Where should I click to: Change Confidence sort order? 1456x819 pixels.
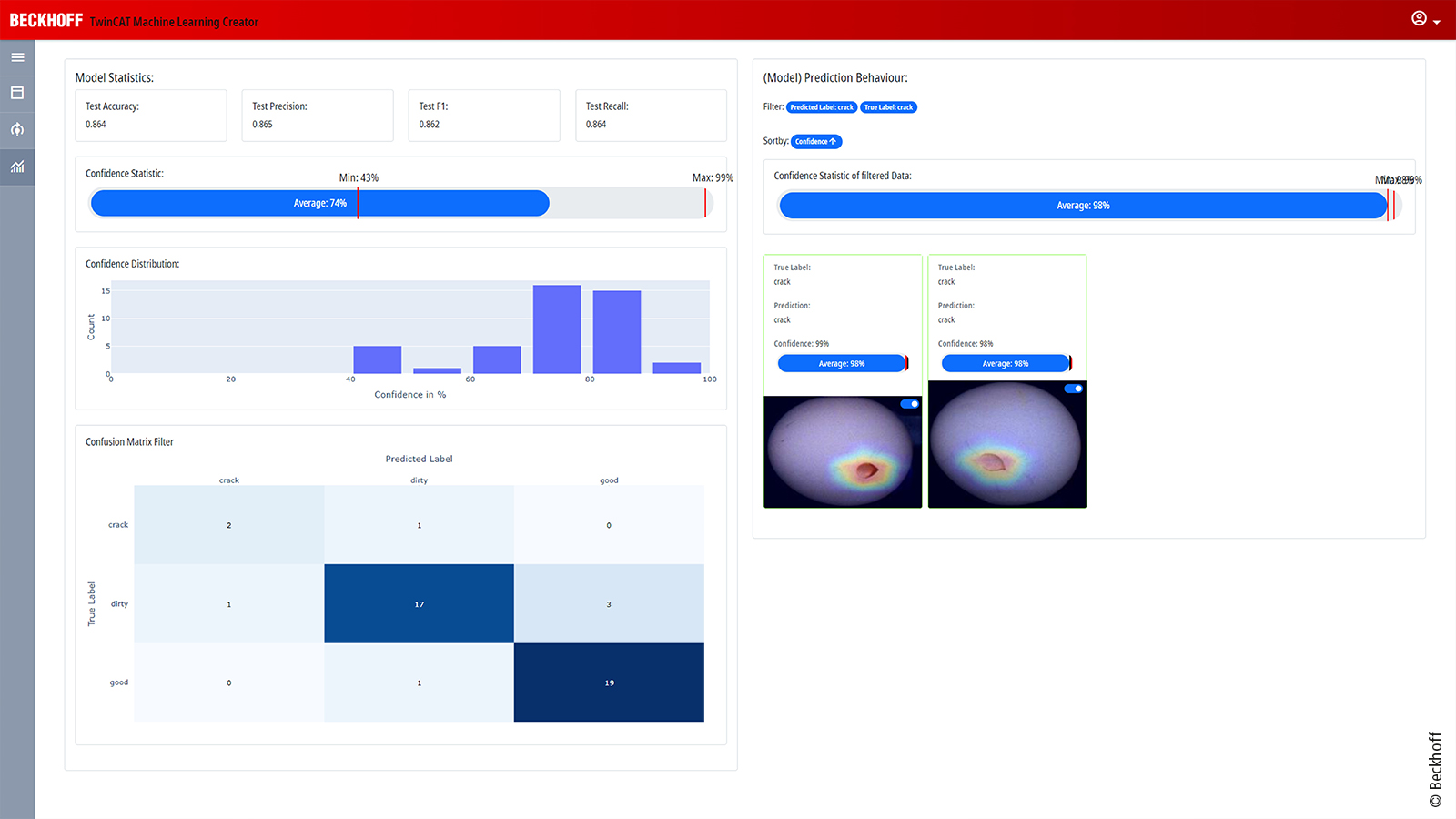click(x=815, y=142)
